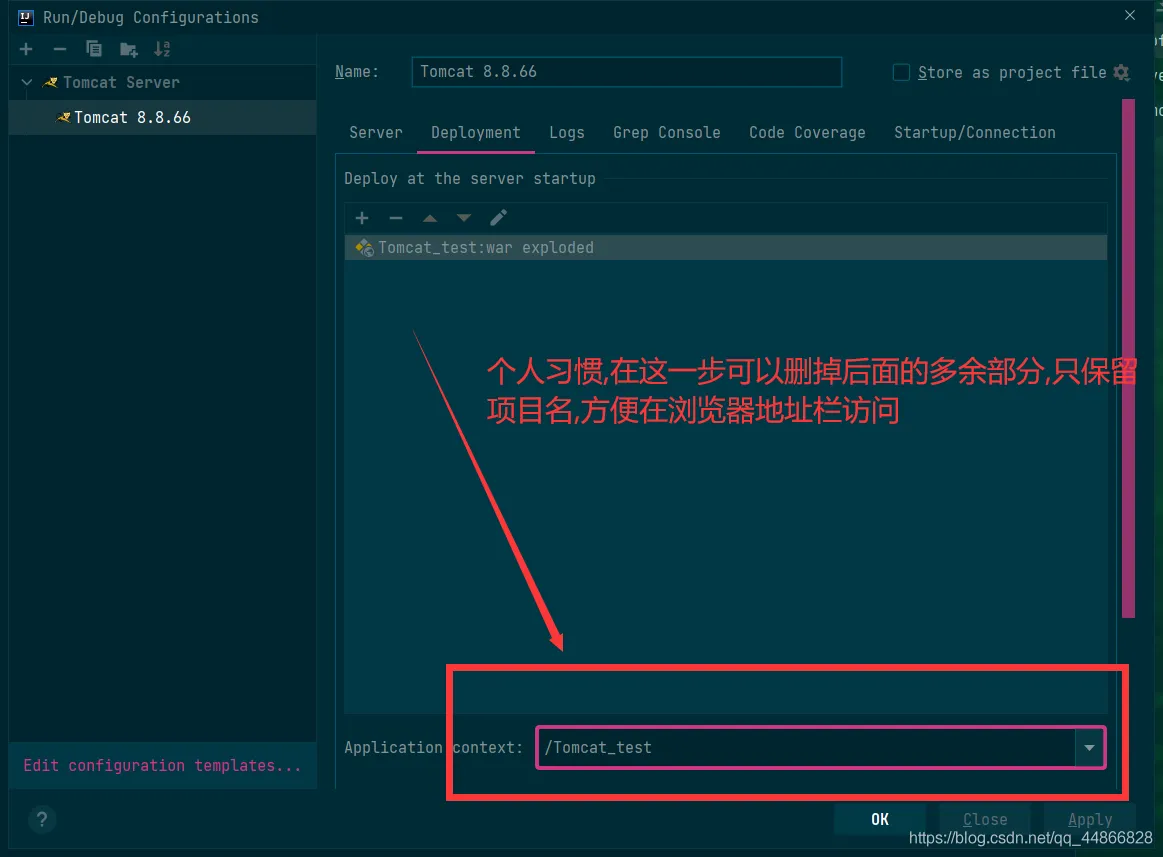Click the Name input field
Image resolution: width=1163 pixels, height=857 pixels.
(626, 72)
